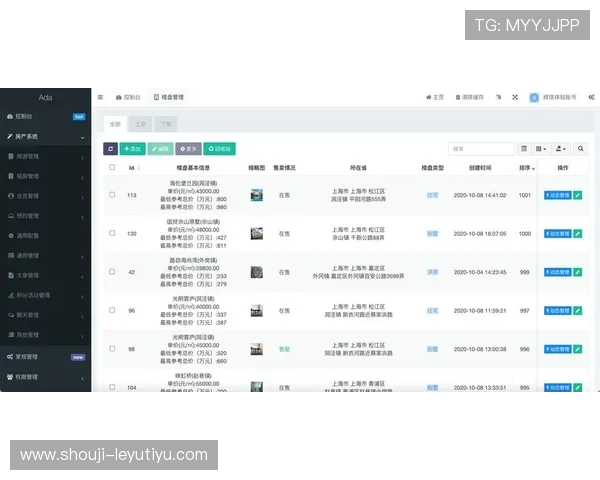Click green edit pencil for row 42
The width and height of the screenshot is (600, 480).
pos(577,272)
